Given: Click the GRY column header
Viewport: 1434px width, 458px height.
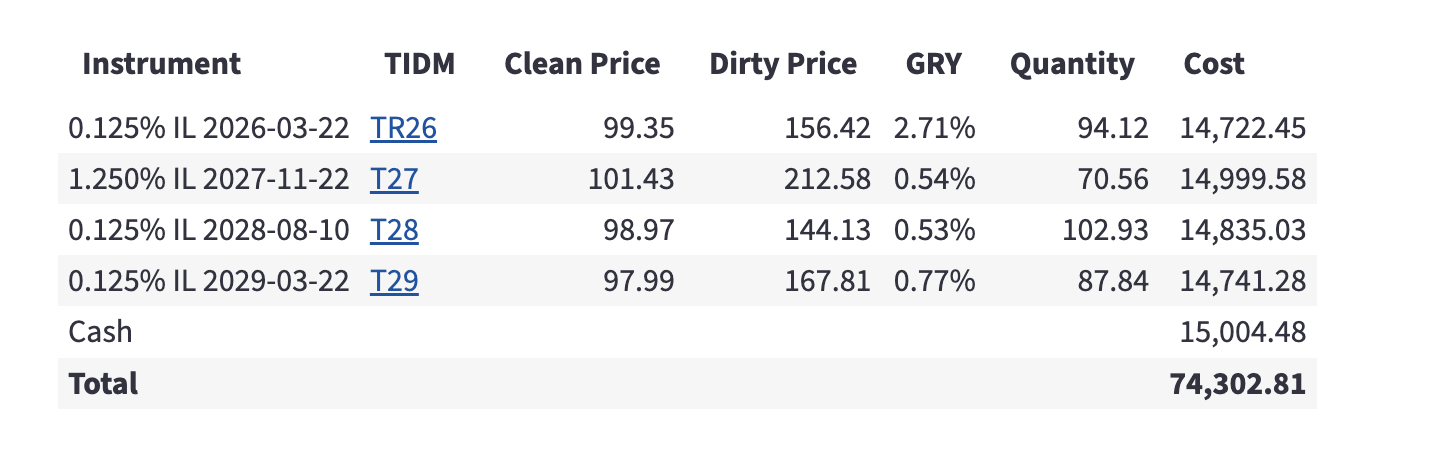Looking at the screenshot, I should coord(933,64).
